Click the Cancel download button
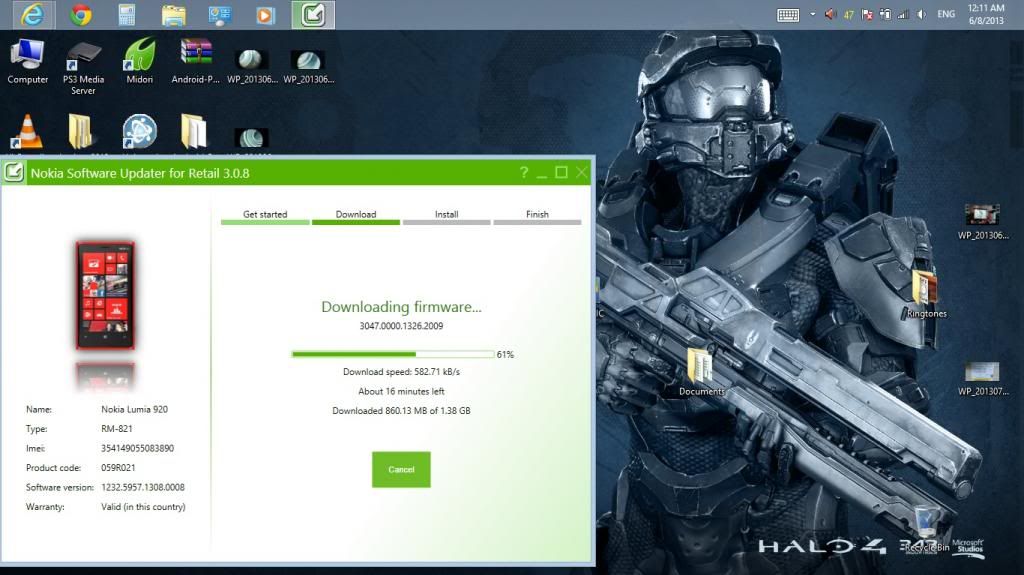 point(401,469)
